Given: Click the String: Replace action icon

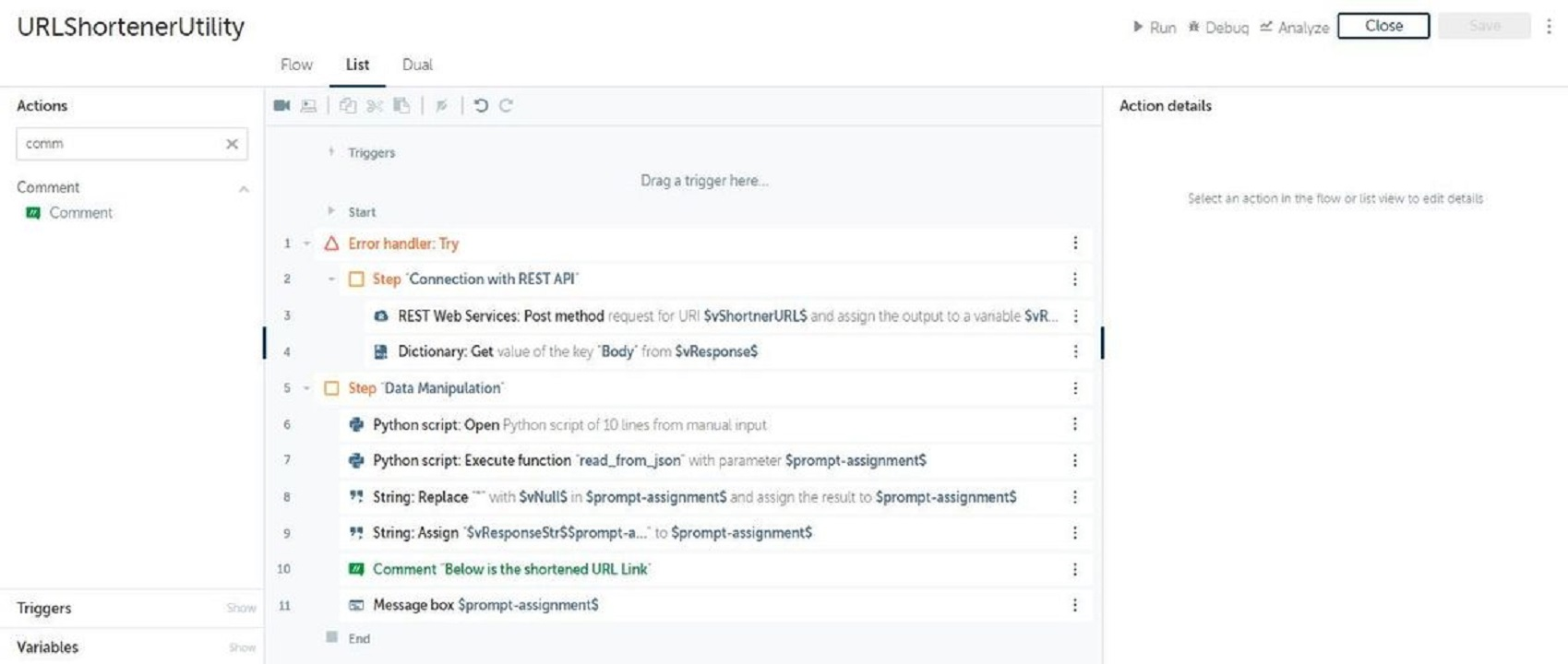Looking at the screenshot, I should pyautogui.click(x=356, y=496).
